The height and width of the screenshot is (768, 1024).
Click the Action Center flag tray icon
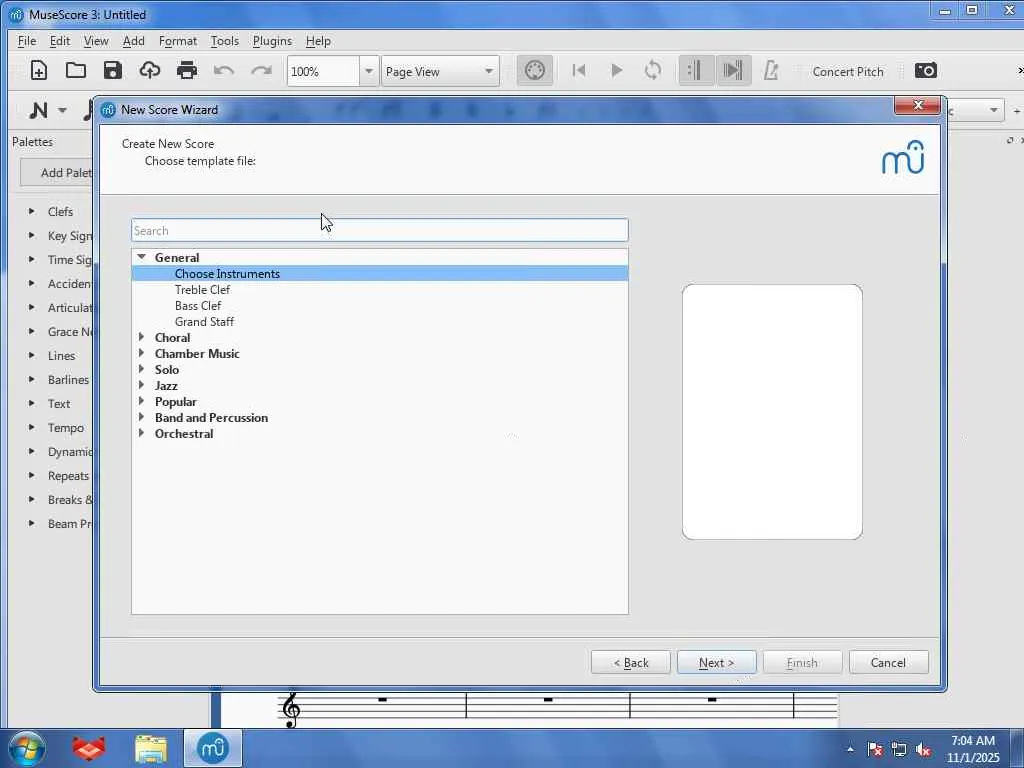pos(874,750)
